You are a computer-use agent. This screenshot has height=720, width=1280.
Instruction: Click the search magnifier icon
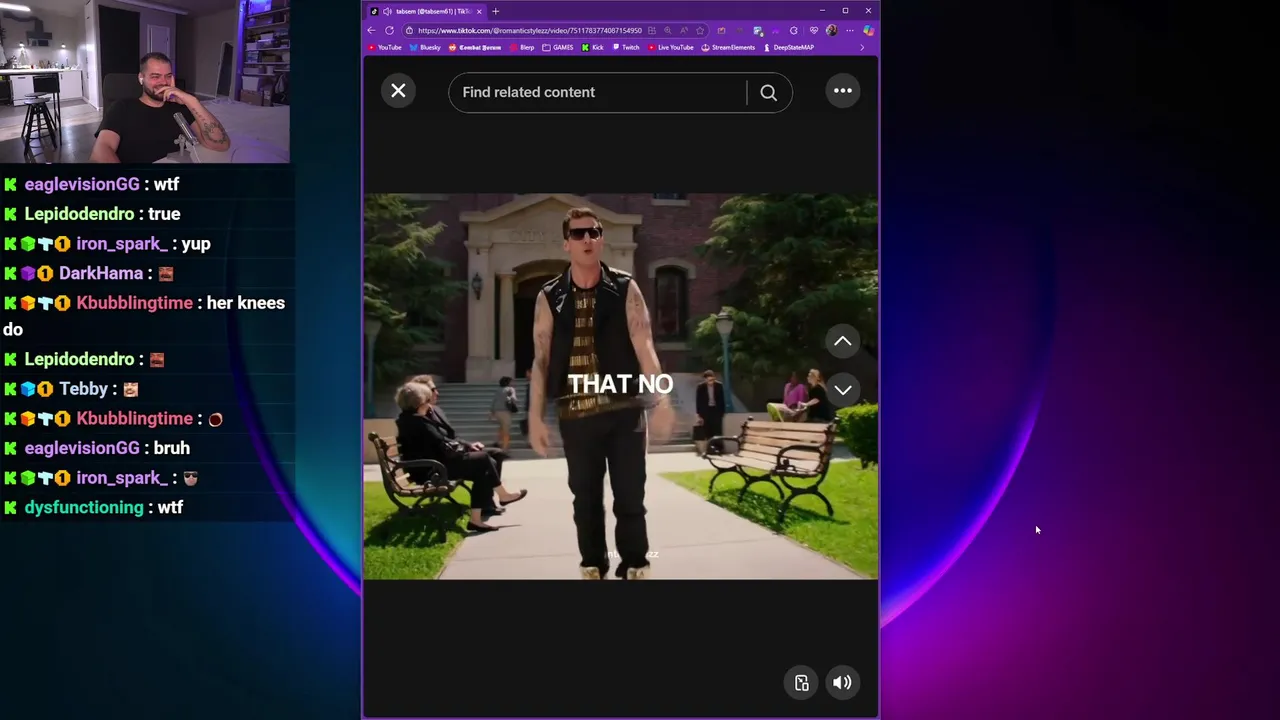pos(768,92)
